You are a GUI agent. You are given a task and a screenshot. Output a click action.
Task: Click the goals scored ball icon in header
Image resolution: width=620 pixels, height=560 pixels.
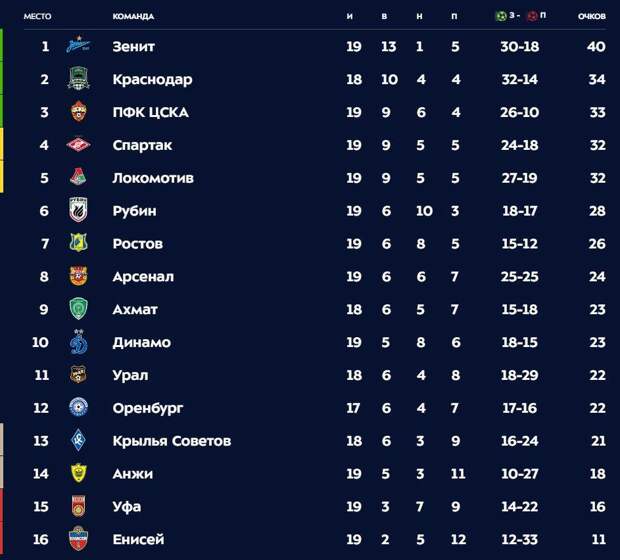[501, 16]
